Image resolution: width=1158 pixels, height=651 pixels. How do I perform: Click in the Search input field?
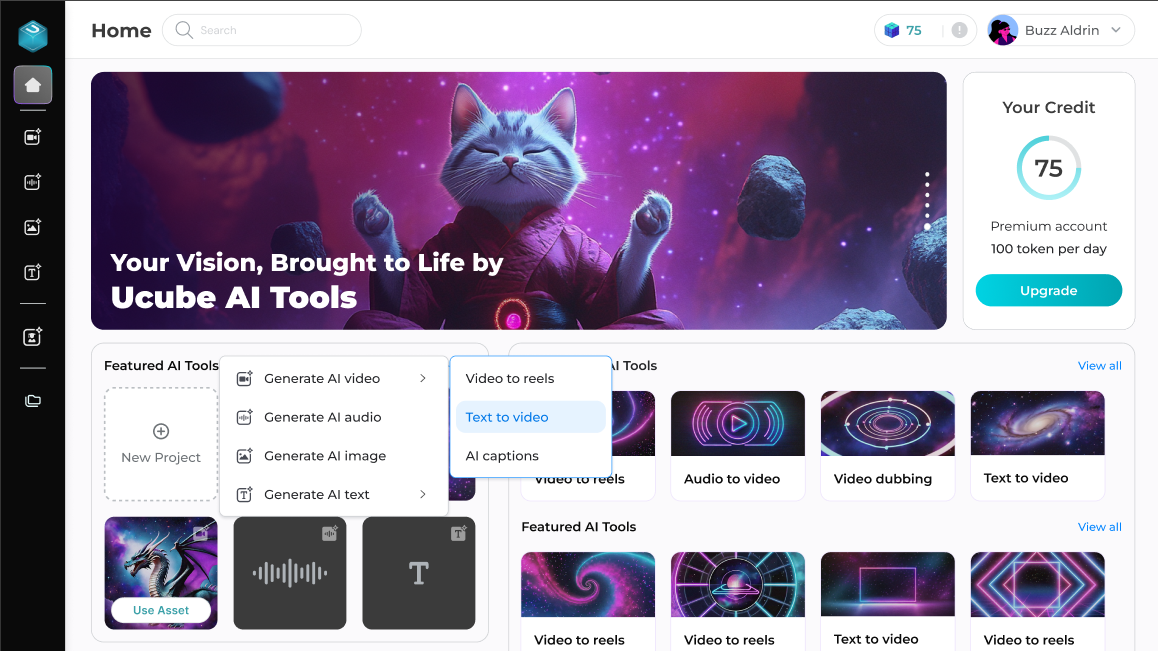[270, 30]
